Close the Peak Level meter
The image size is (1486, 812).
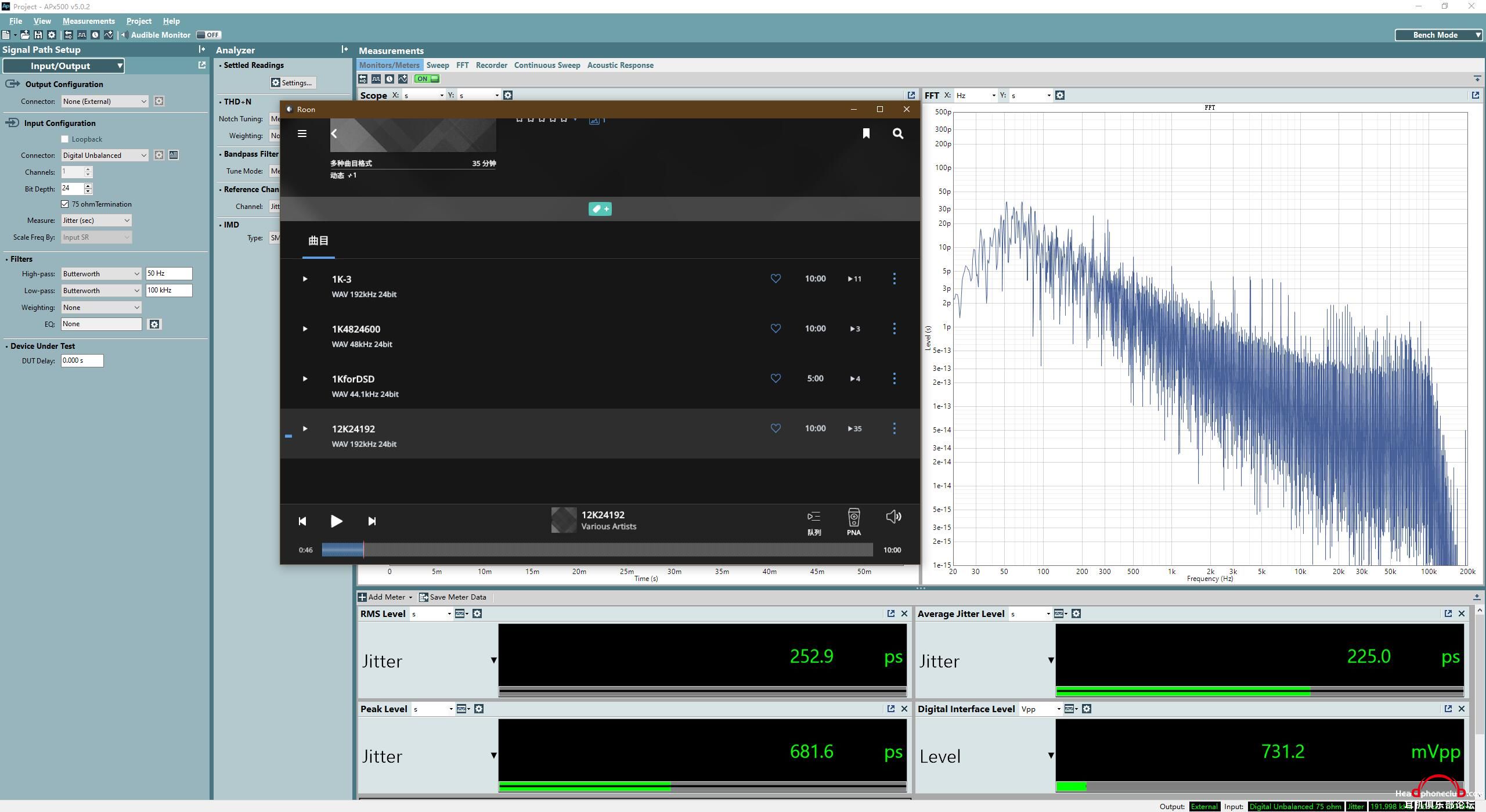point(904,709)
